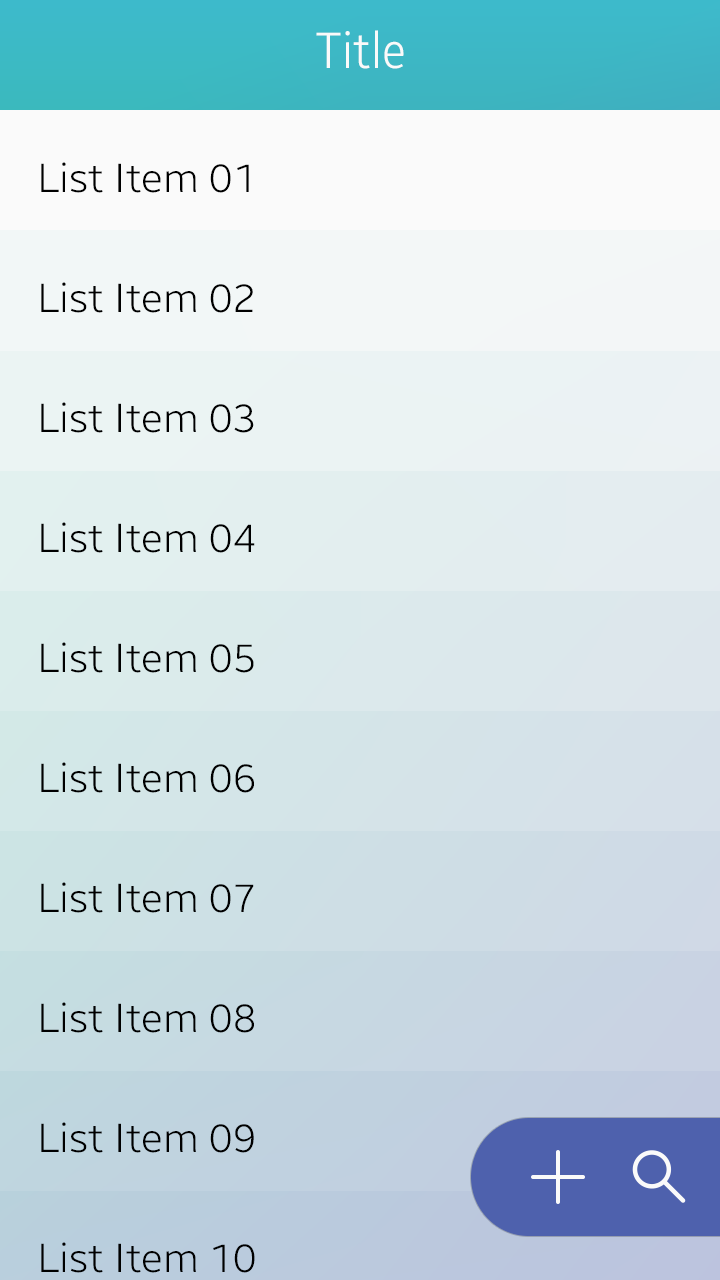720x1280 pixels.
Task: Click the blank space right of List Item 07
Action: pos(500,899)
